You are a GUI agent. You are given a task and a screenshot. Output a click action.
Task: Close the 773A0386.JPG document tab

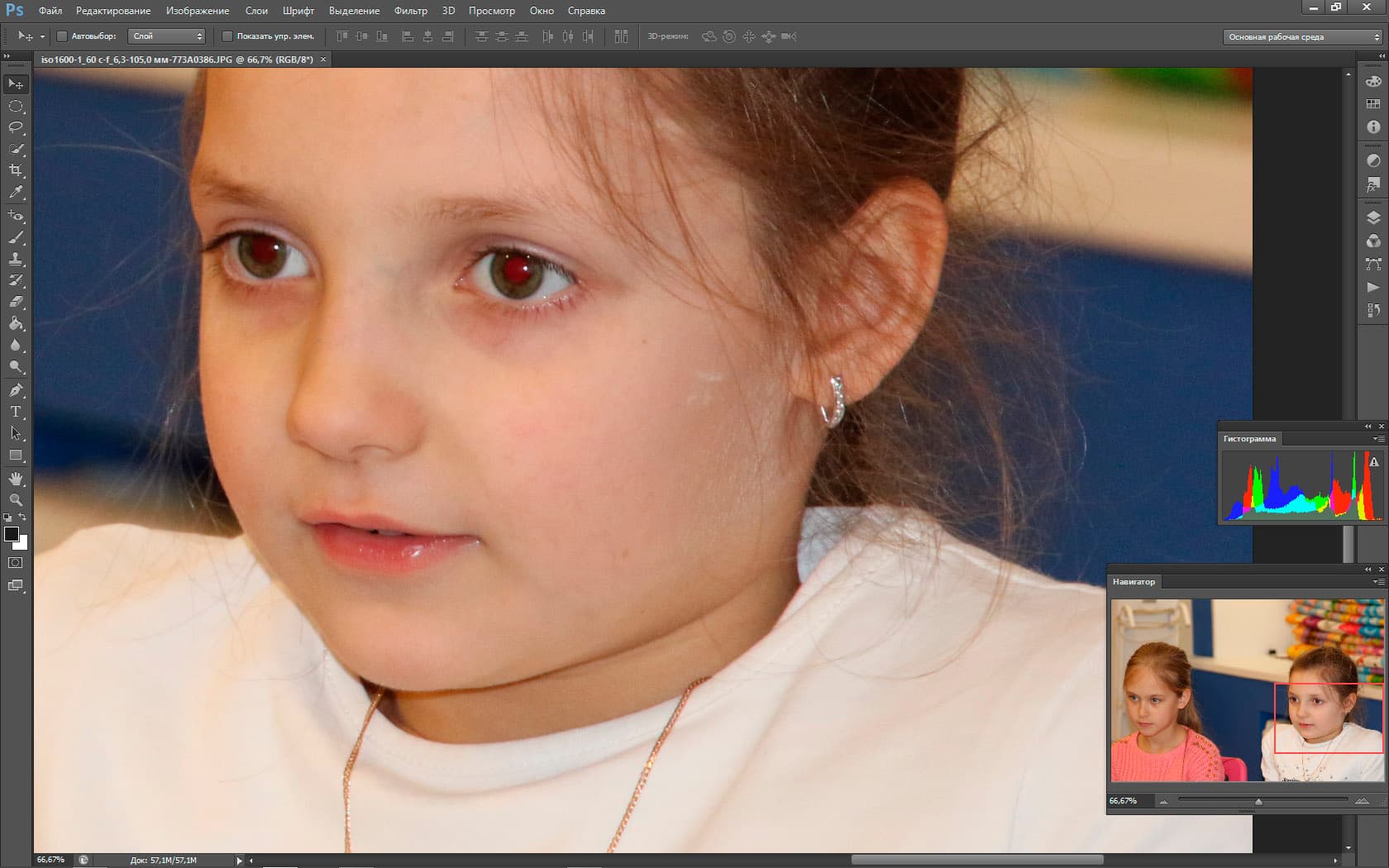coord(323,60)
